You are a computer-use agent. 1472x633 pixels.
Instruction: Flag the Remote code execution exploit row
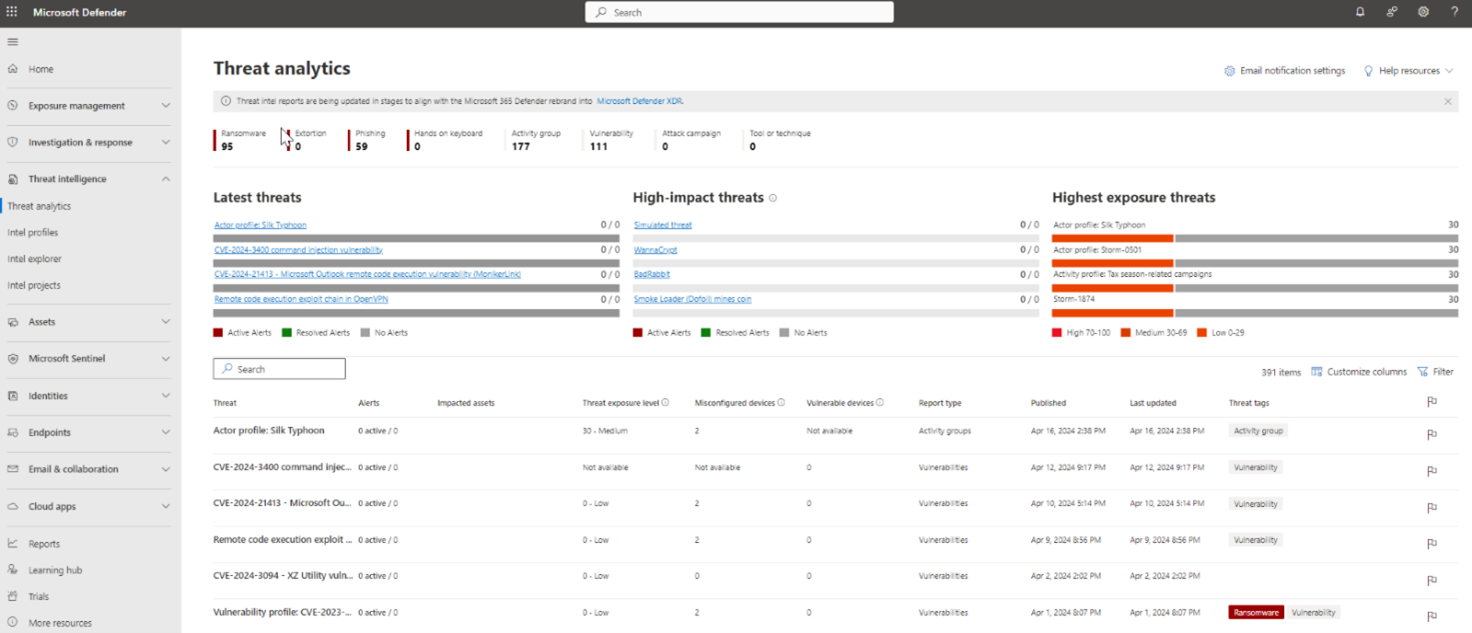(x=1432, y=544)
